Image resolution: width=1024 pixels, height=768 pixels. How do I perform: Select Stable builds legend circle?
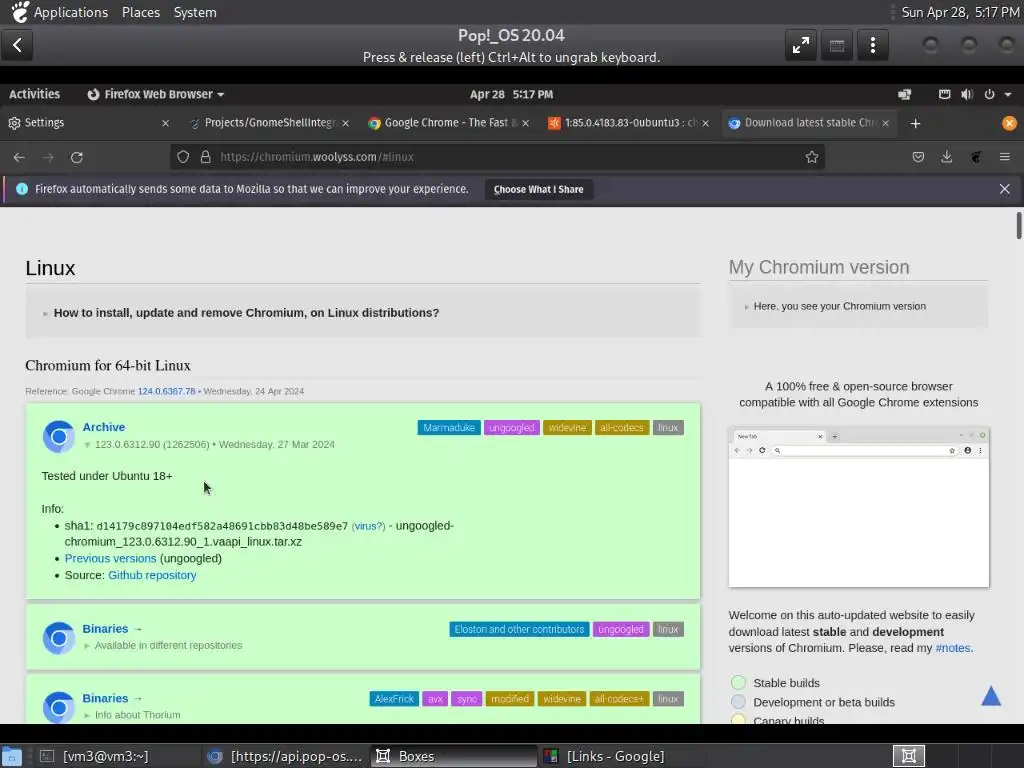pos(738,682)
